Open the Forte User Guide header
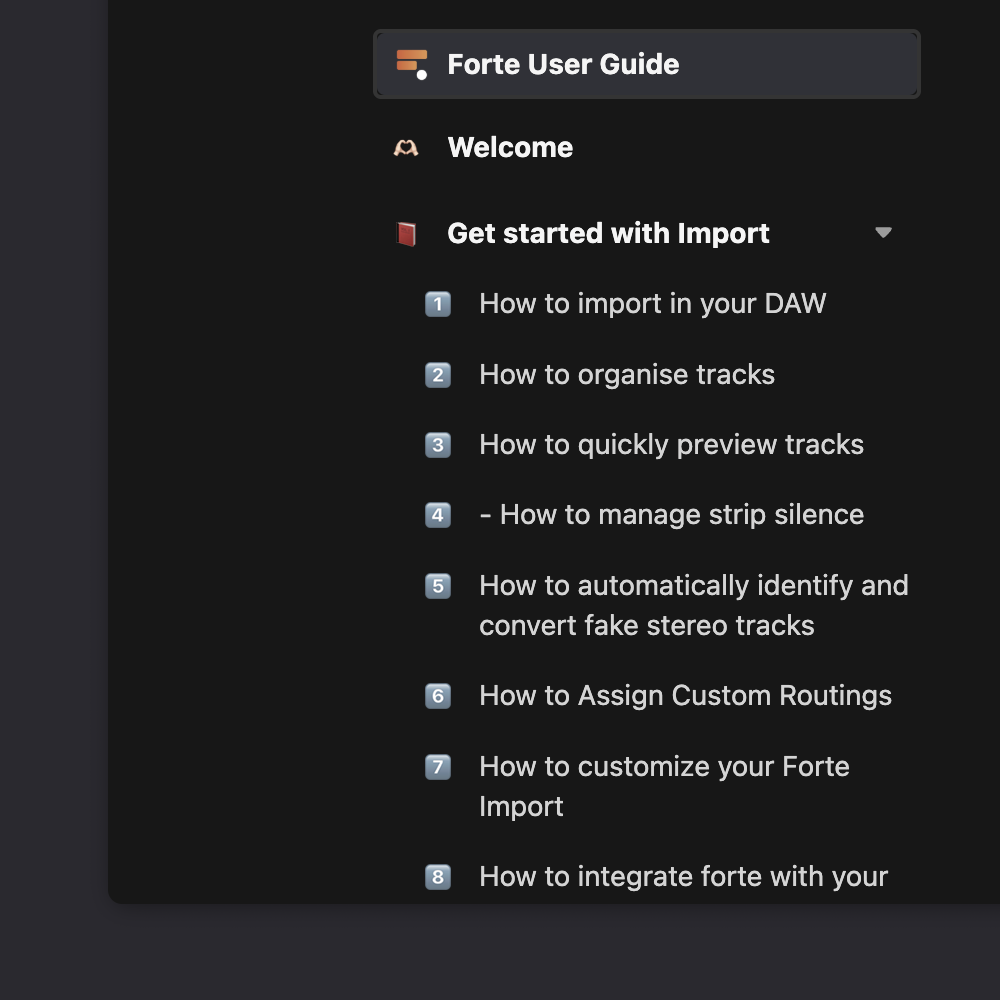This screenshot has height=1000, width=1000. tap(646, 64)
